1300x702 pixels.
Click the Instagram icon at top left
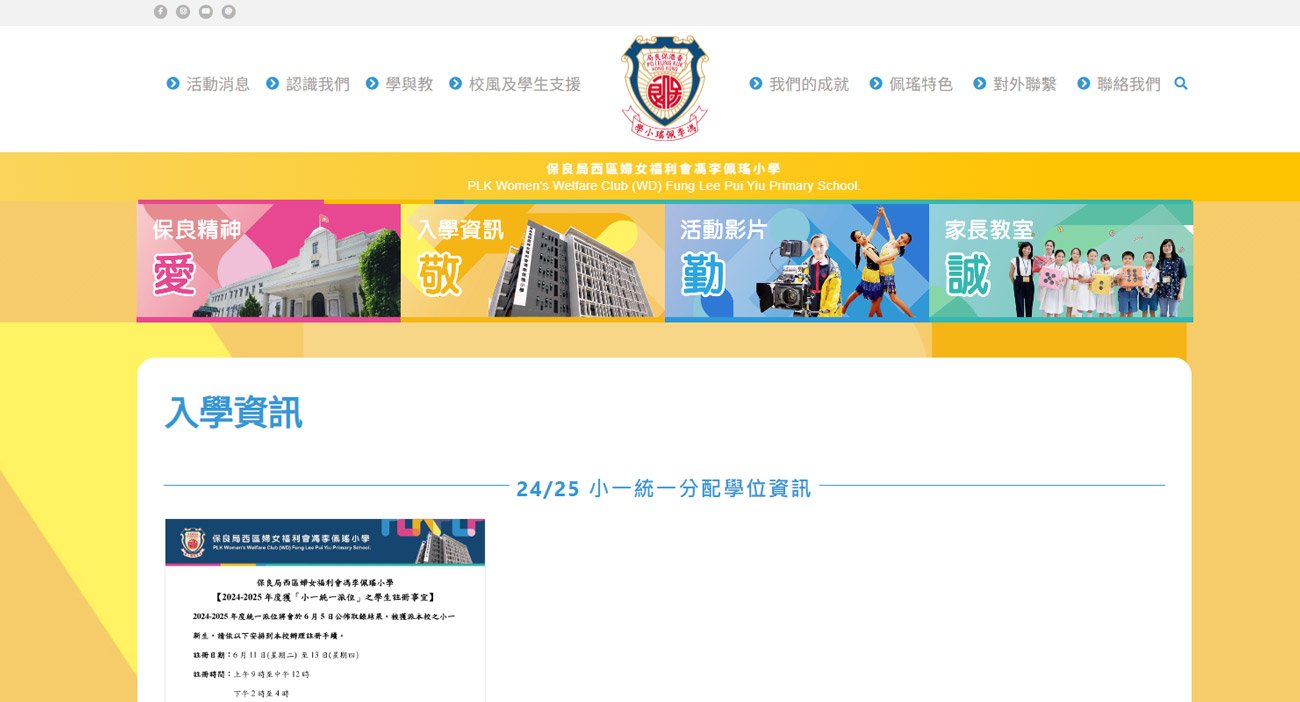click(x=182, y=11)
